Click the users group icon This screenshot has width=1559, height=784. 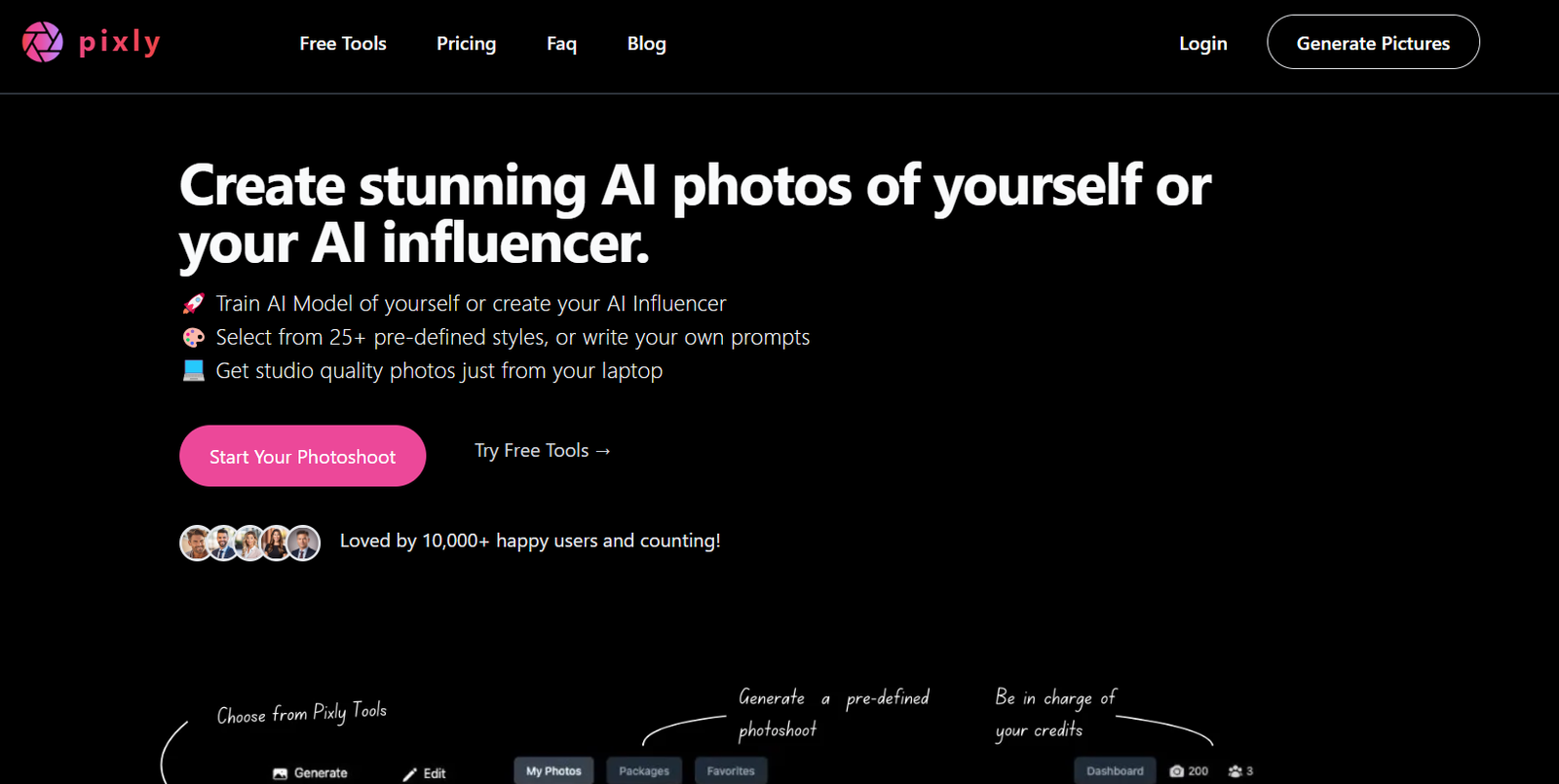pyautogui.click(x=1236, y=771)
